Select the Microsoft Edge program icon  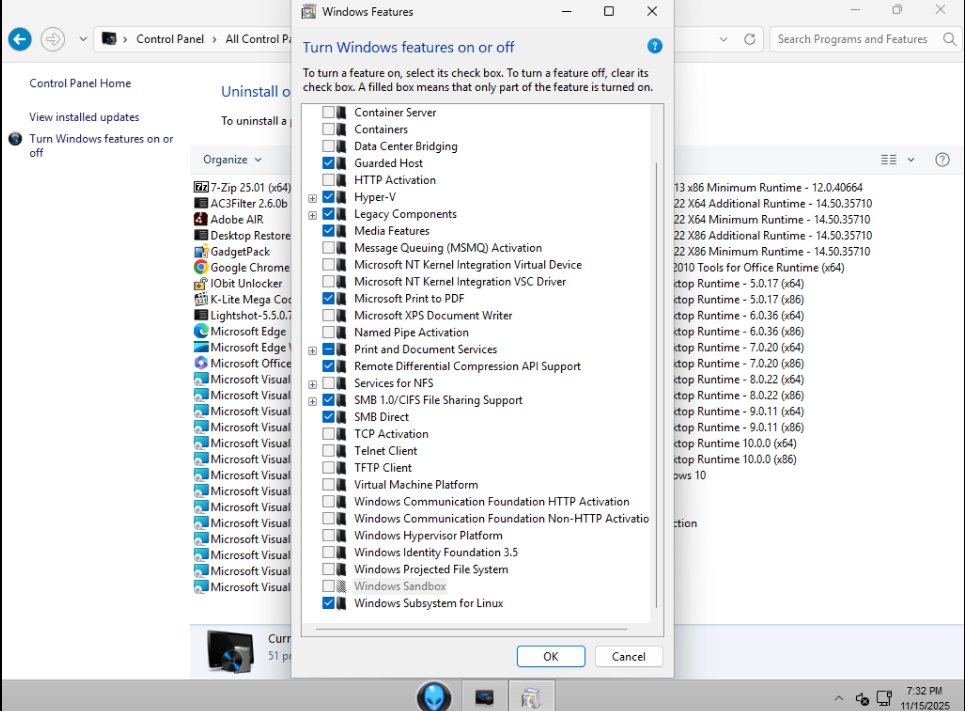coord(201,331)
